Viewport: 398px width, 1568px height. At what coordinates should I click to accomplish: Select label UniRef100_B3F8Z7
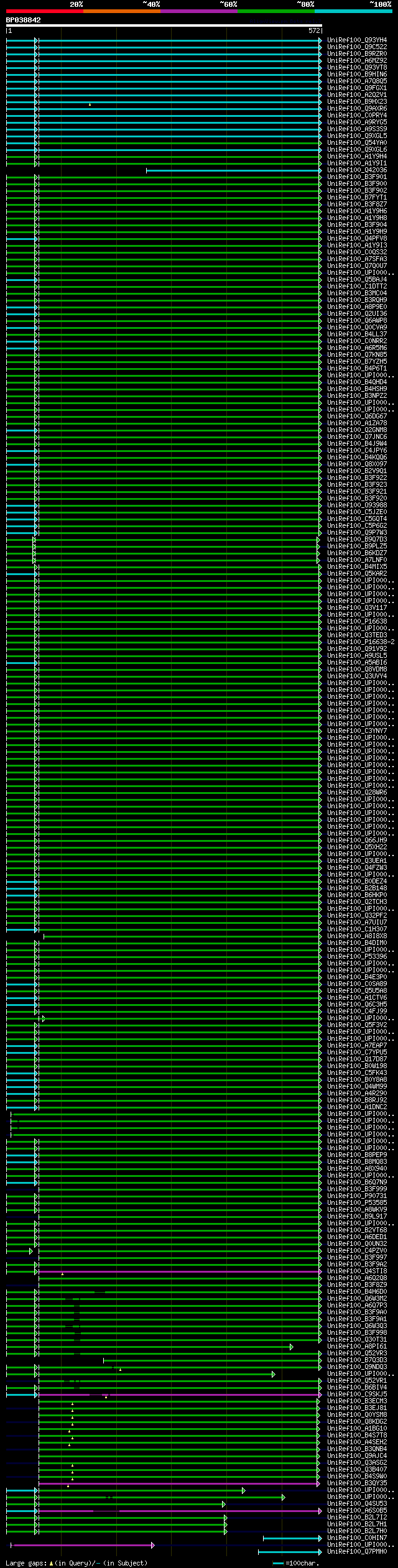click(x=357, y=205)
